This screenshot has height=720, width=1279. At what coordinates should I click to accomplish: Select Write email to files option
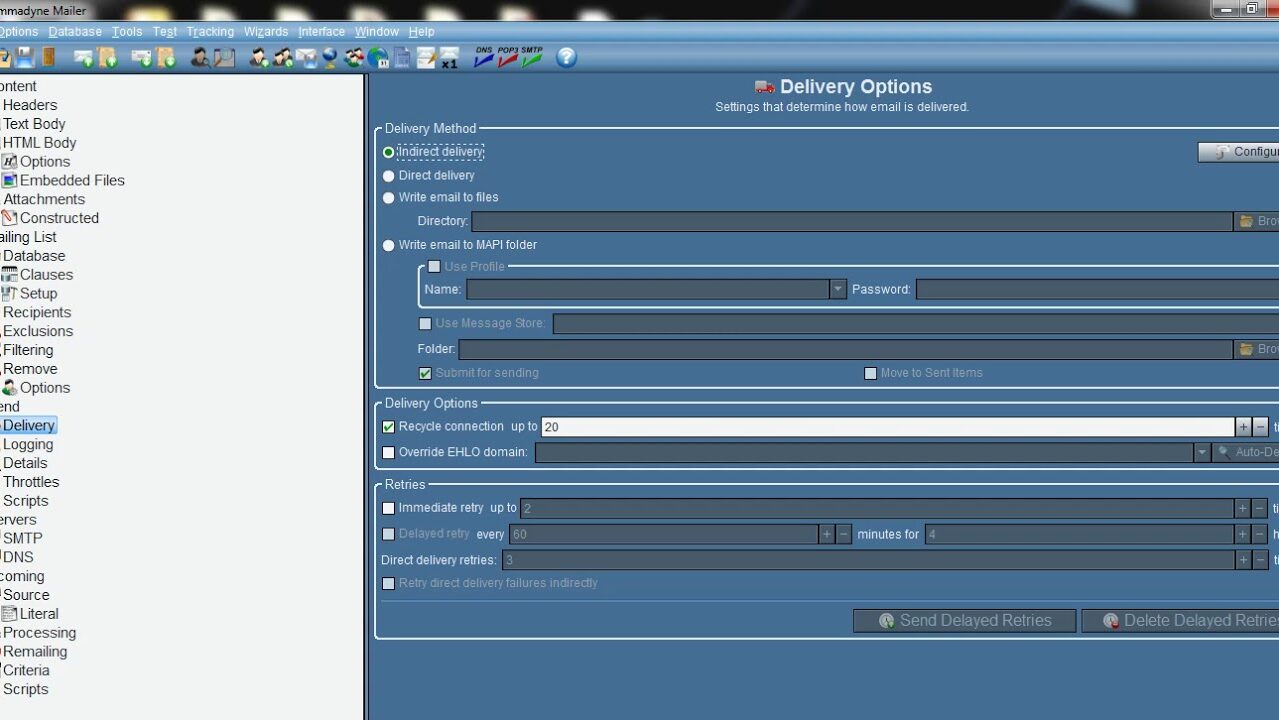[x=389, y=198]
